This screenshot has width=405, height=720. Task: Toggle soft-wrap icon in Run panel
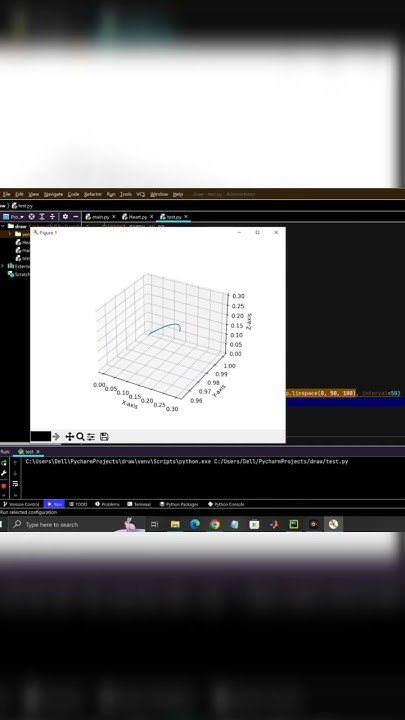click(x=15, y=484)
